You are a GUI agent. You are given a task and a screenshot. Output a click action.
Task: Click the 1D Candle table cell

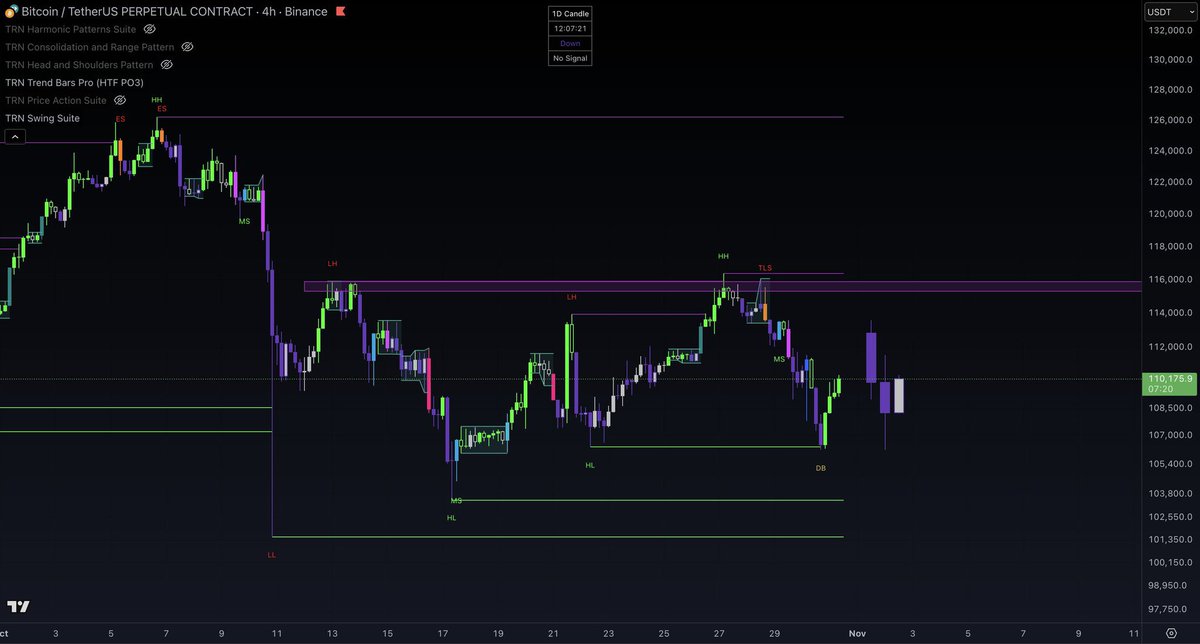point(570,13)
